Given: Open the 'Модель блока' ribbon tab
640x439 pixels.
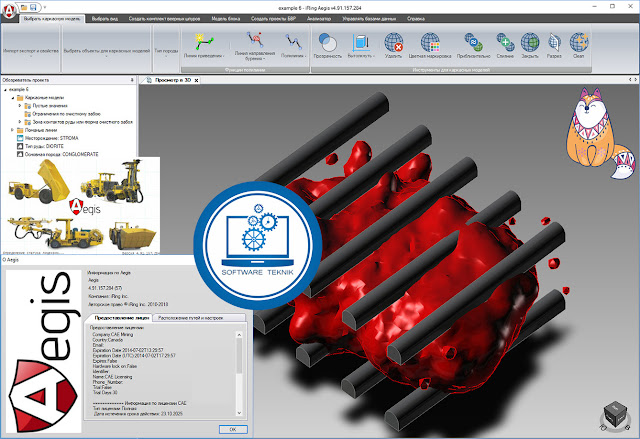Looking at the screenshot, I should pos(226,19).
